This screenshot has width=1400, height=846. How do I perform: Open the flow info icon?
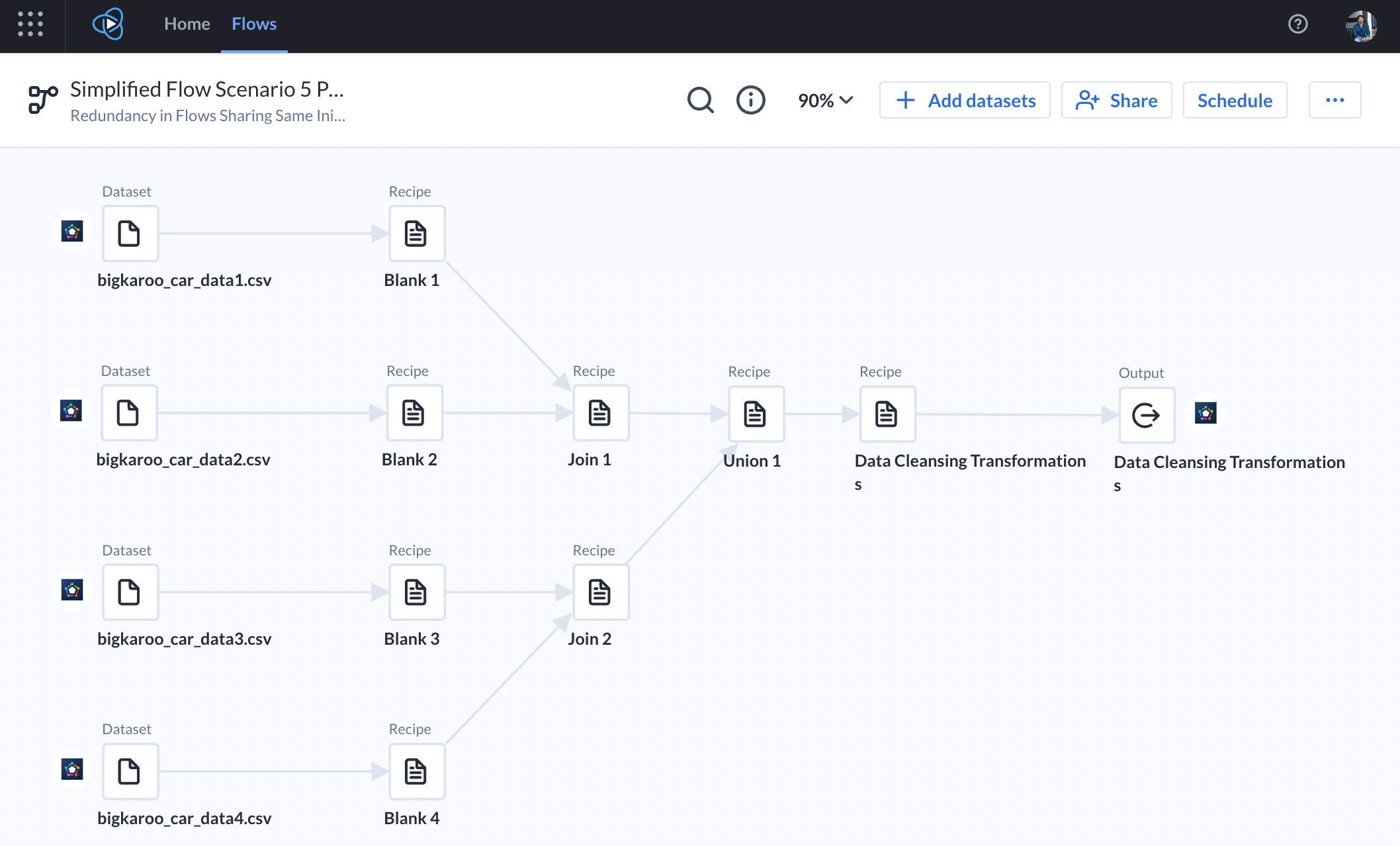[x=750, y=100]
